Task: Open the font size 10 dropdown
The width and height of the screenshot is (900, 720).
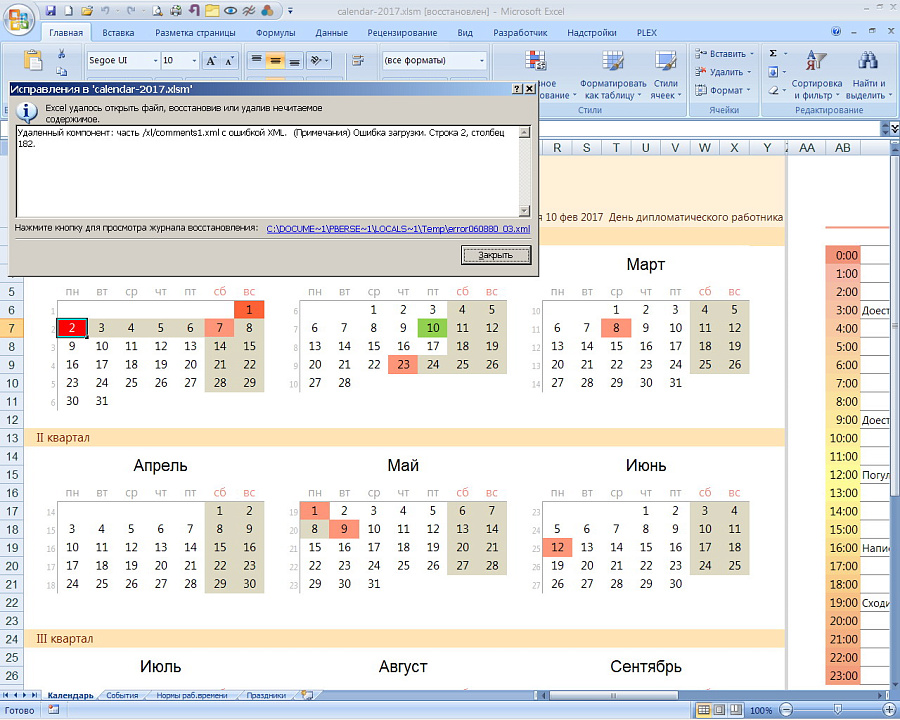Action: point(194,61)
